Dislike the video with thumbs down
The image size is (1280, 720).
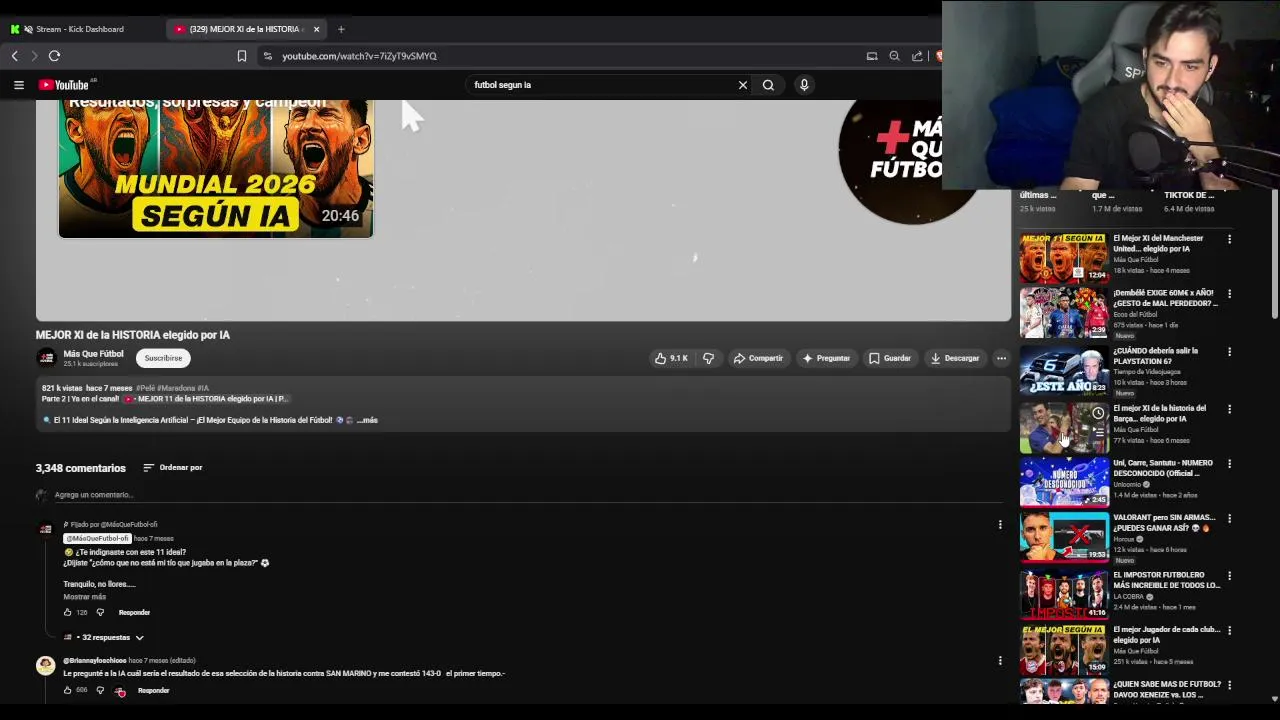(x=708, y=358)
